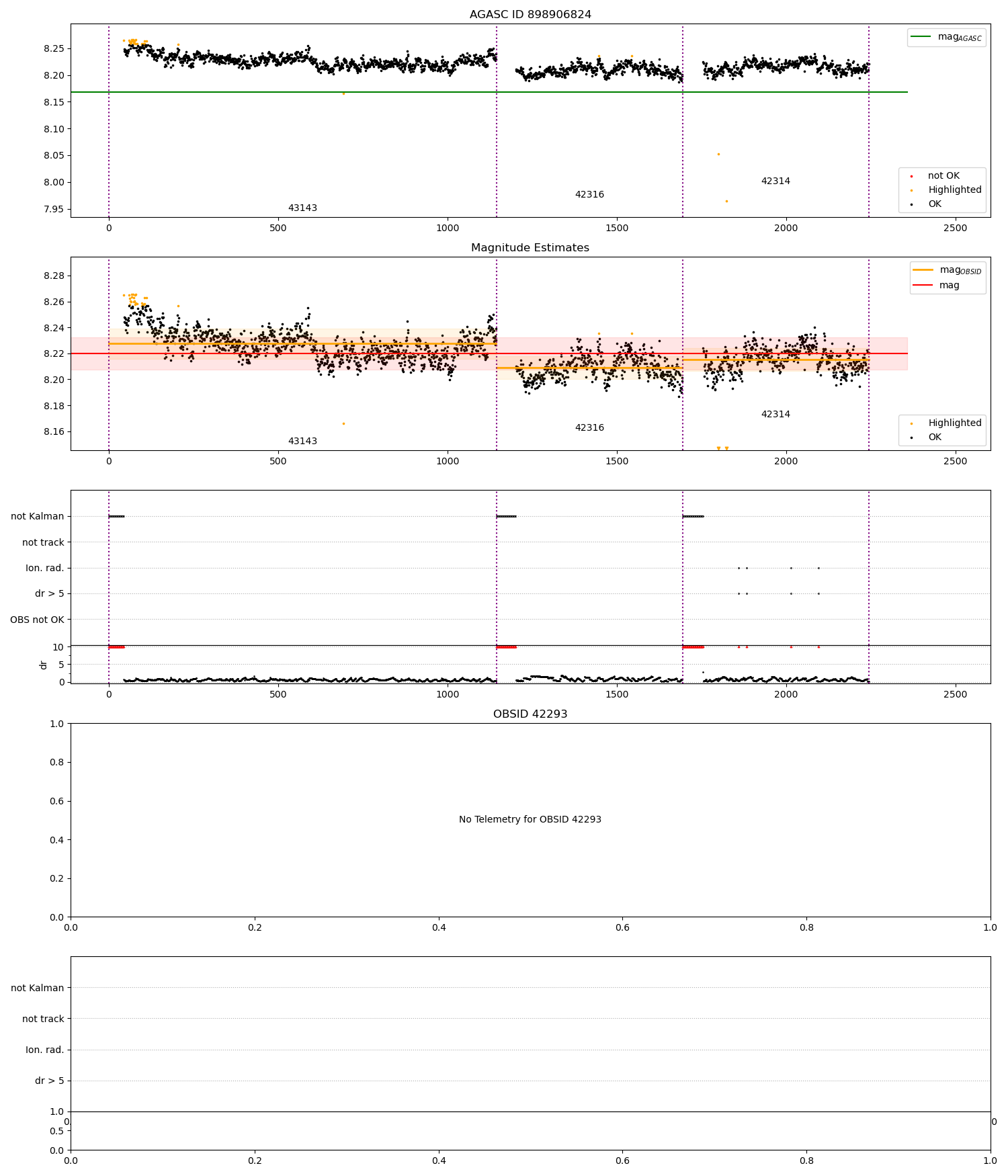This screenshot has width=1008, height=1176.
Task: Click 'No Telemetry for OBSID 42293' message
Action: pos(530,820)
